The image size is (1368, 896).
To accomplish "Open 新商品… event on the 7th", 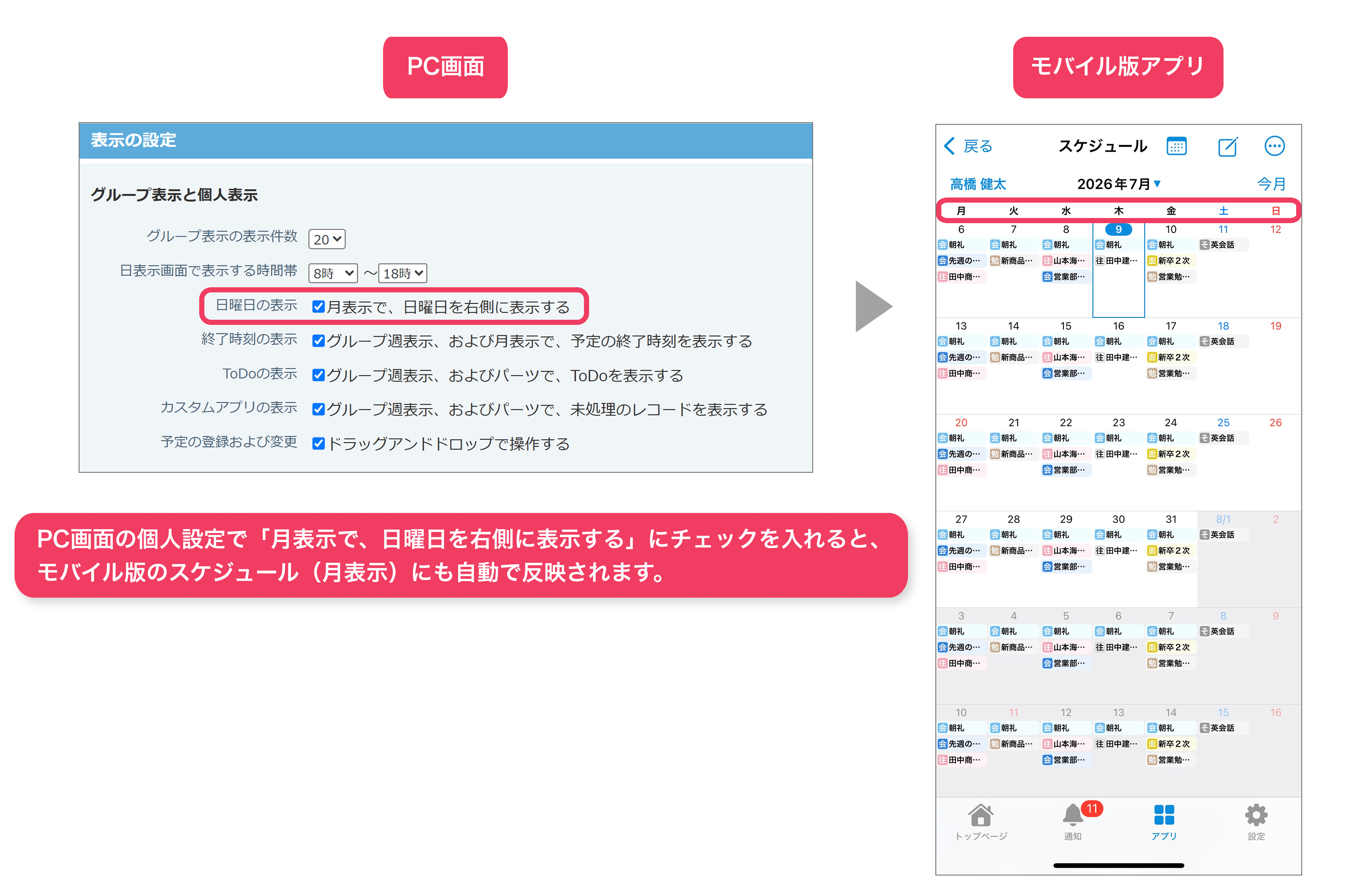I will pos(1013,261).
